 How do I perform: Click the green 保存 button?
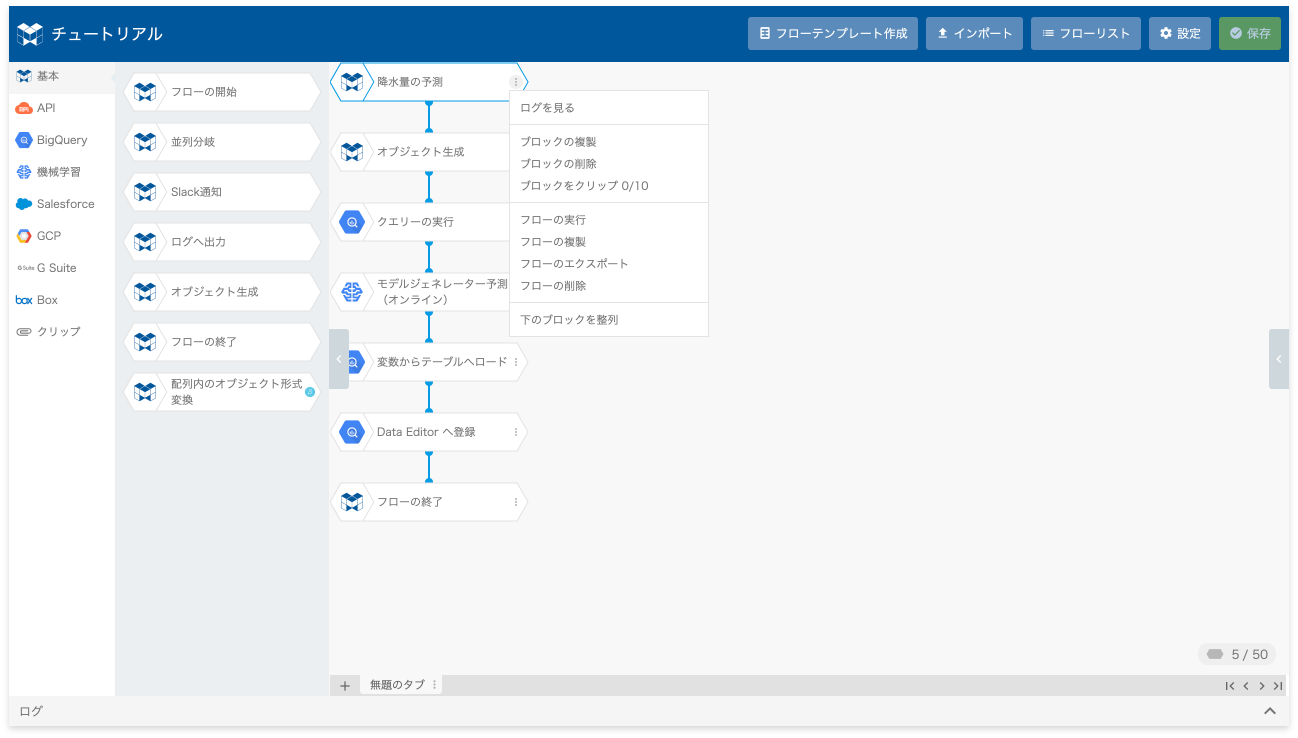click(x=1250, y=33)
